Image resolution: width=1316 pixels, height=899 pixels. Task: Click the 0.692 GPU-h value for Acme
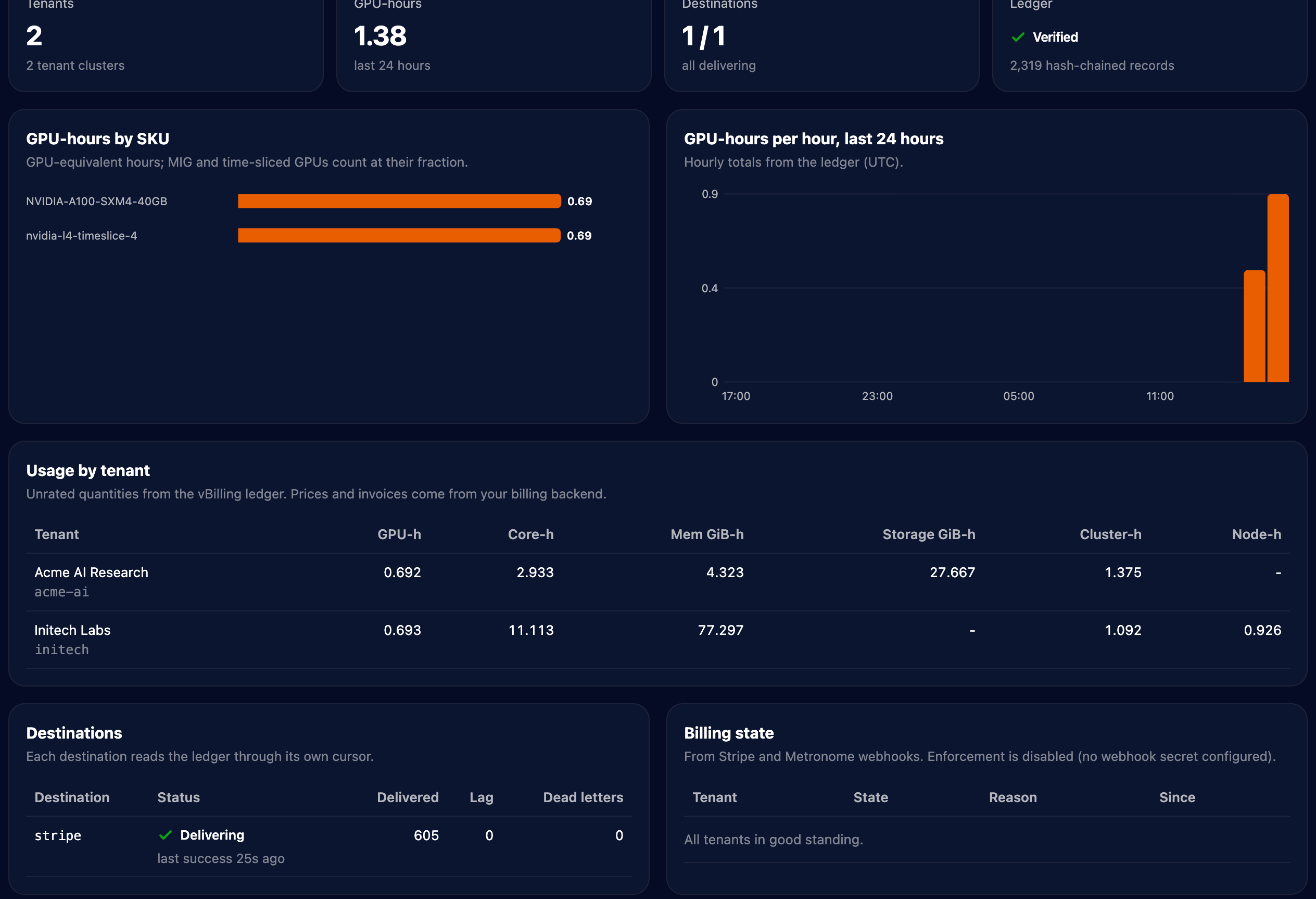pyautogui.click(x=403, y=572)
